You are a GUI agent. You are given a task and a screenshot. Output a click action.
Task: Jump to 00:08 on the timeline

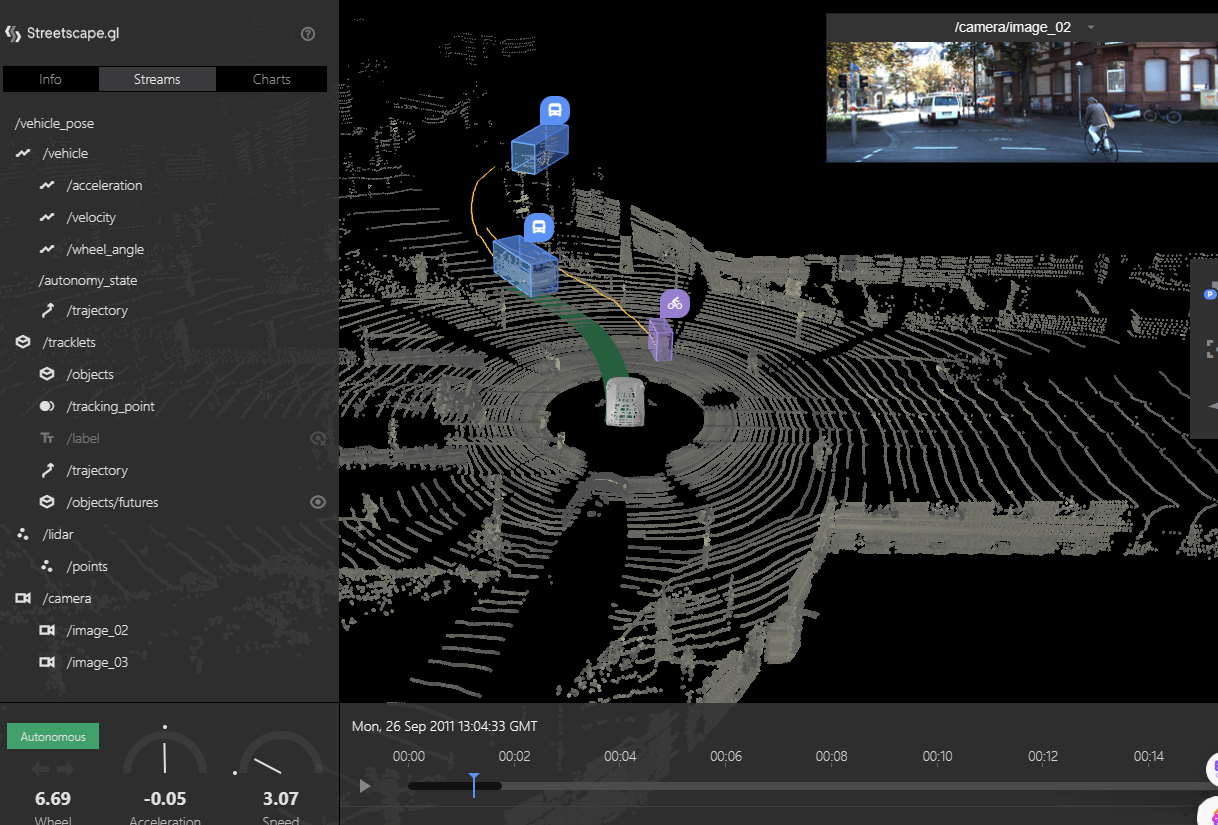[x=832, y=757]
